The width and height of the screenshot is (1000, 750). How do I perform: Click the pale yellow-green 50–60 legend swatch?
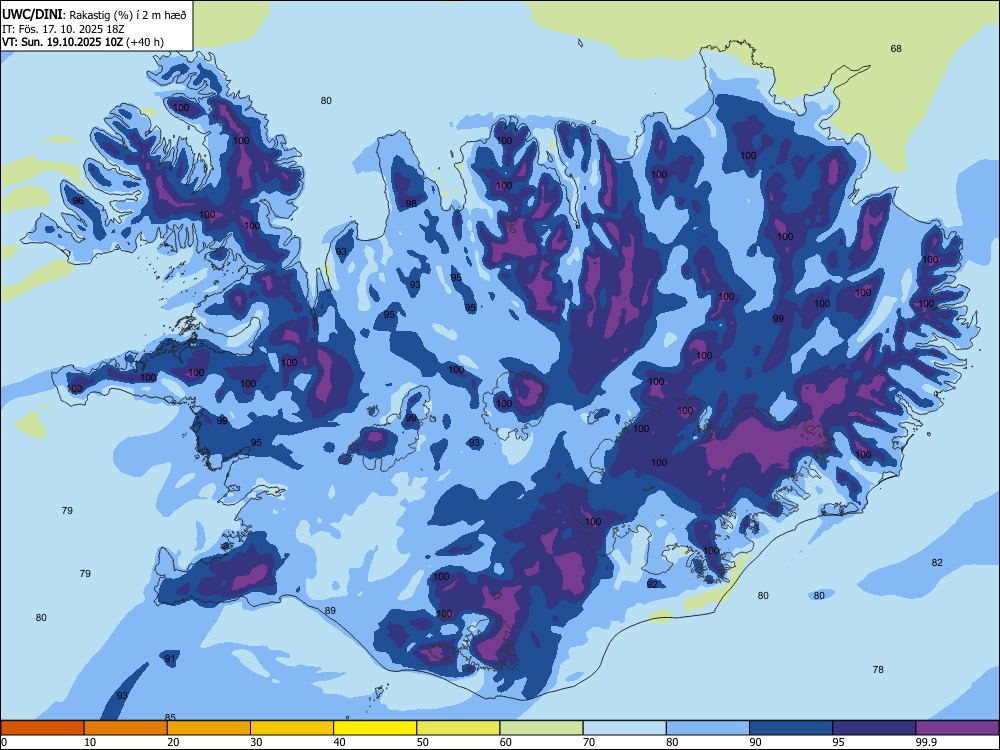[458, 728]
